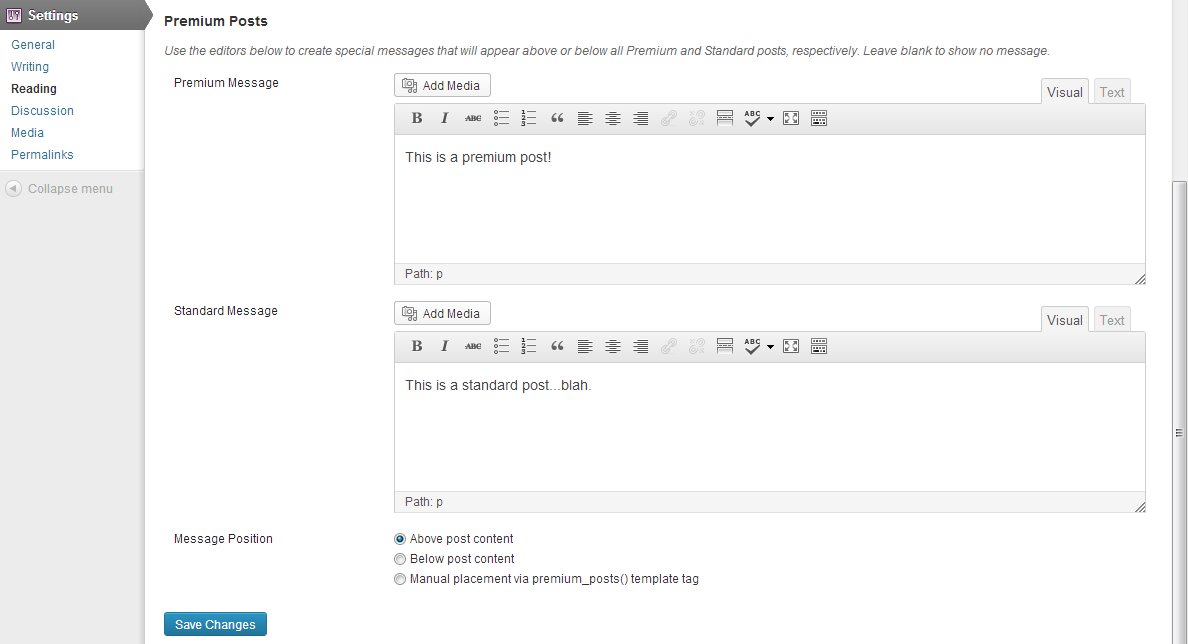Viewport: 1188px width, 644px height.
Task: Open Permalinks settings page
Action: tap(42, 155)
